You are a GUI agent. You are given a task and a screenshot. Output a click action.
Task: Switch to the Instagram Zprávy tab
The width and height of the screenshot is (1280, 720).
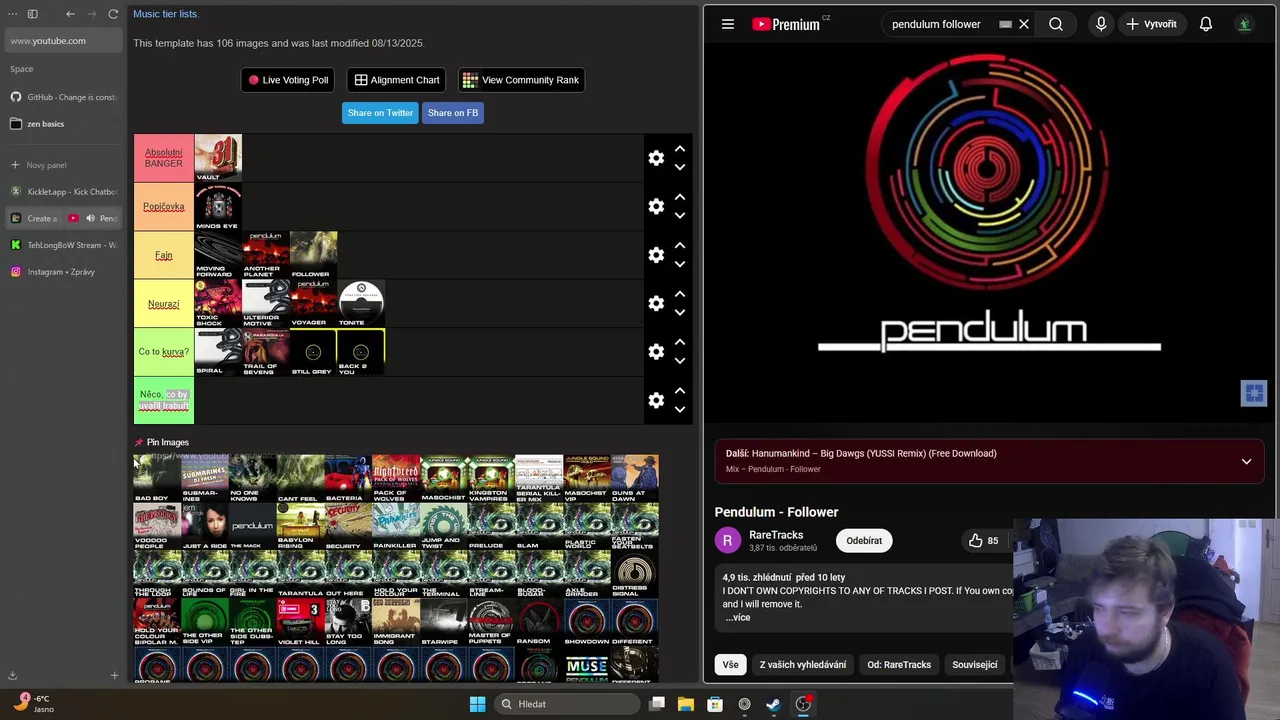63,272
